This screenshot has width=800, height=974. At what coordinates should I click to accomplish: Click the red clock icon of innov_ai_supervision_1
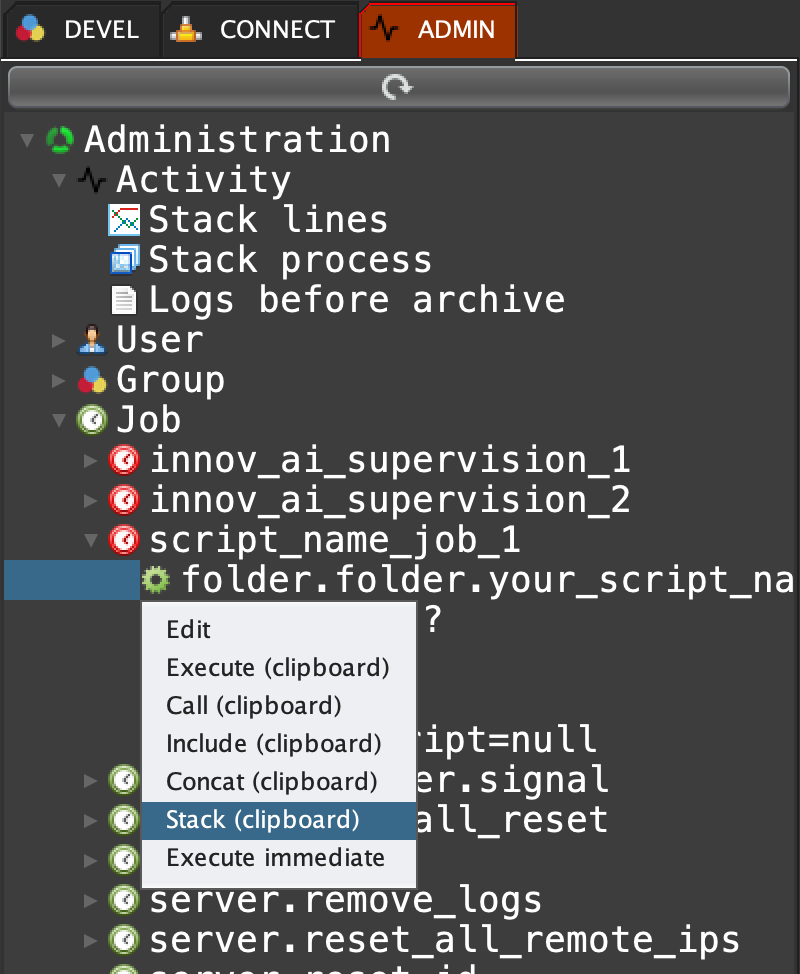pyautogui.click(x=124, y=460)
